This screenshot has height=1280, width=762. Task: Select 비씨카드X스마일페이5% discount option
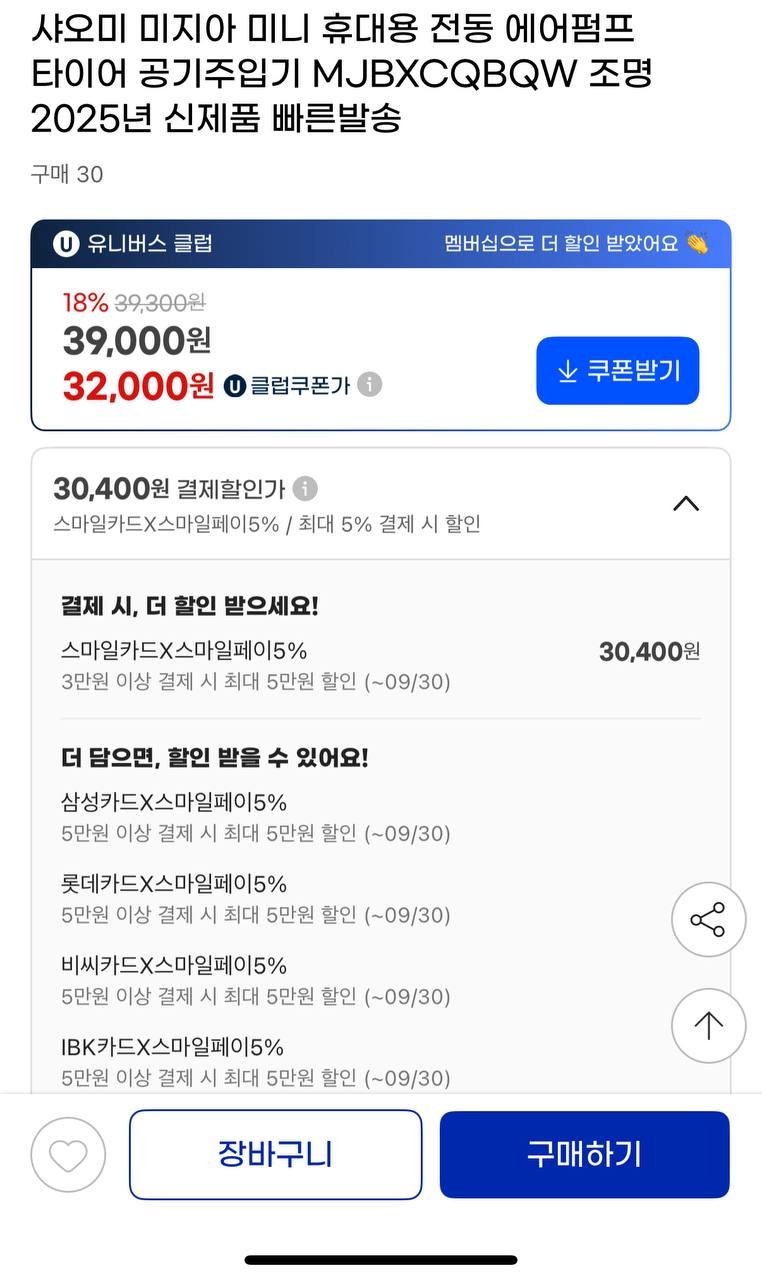174,965
